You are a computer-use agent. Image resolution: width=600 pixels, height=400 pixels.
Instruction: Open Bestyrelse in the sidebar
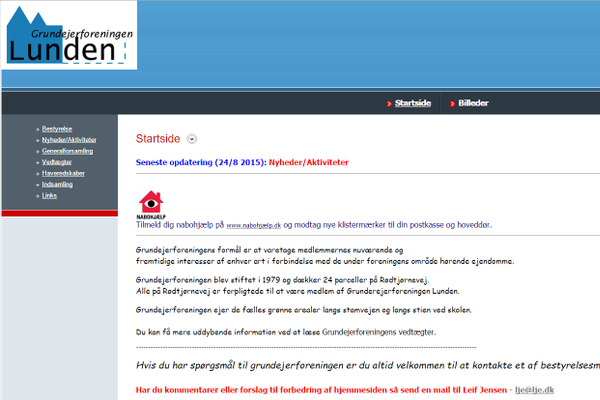click(x=57, y=129)
